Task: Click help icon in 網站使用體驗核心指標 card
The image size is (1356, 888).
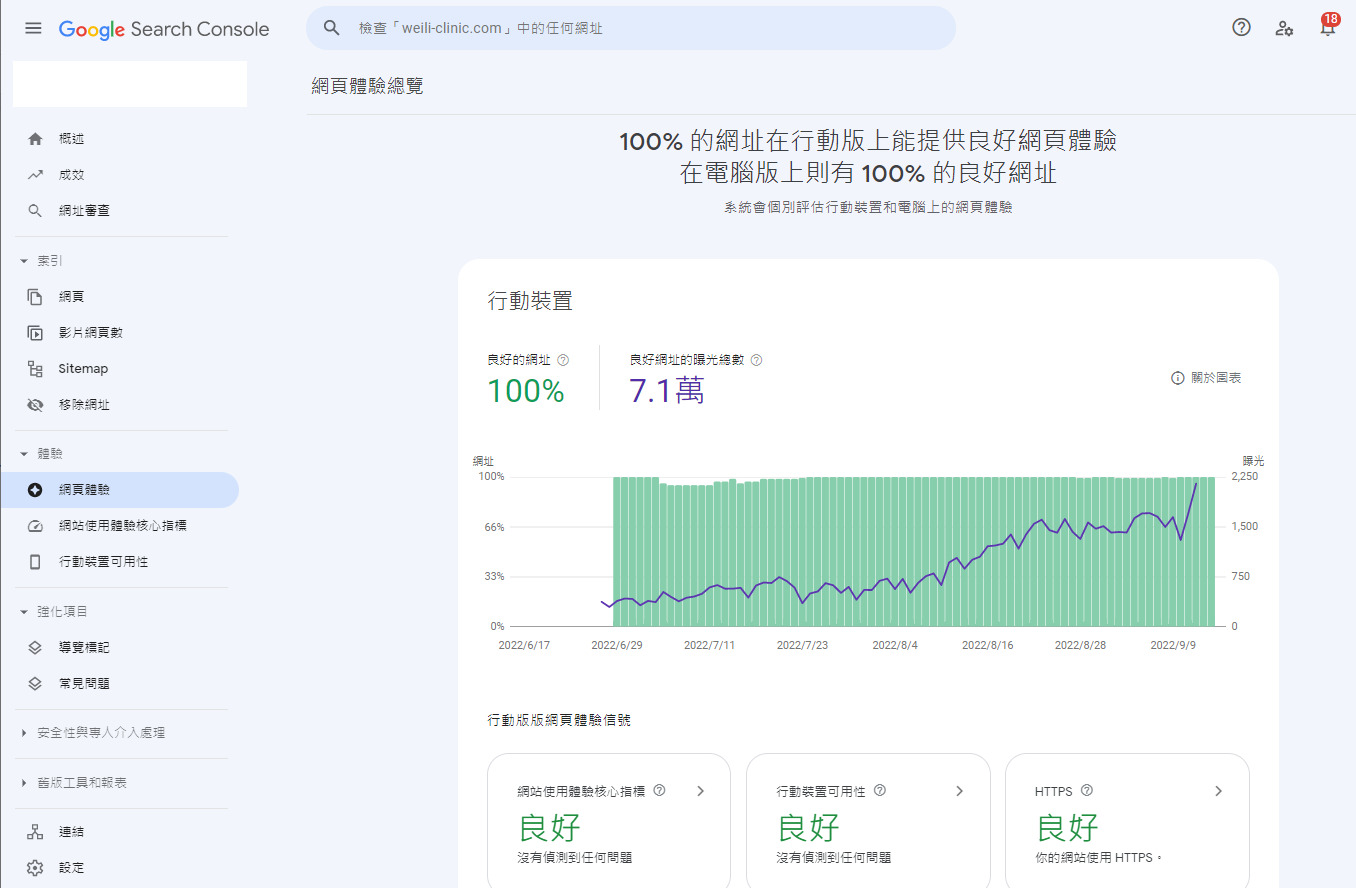Action: pos(659,790)
